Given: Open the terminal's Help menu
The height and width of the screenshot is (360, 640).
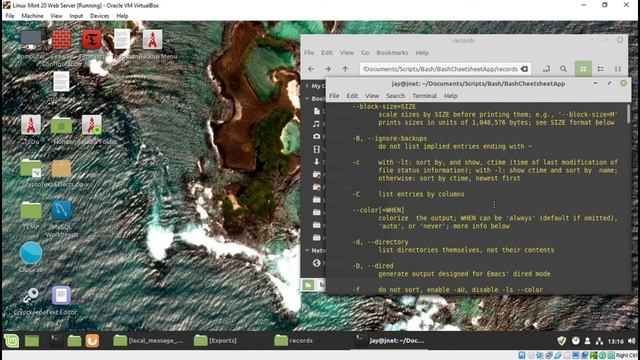Looking at the screenshot, I should point(451,96).
